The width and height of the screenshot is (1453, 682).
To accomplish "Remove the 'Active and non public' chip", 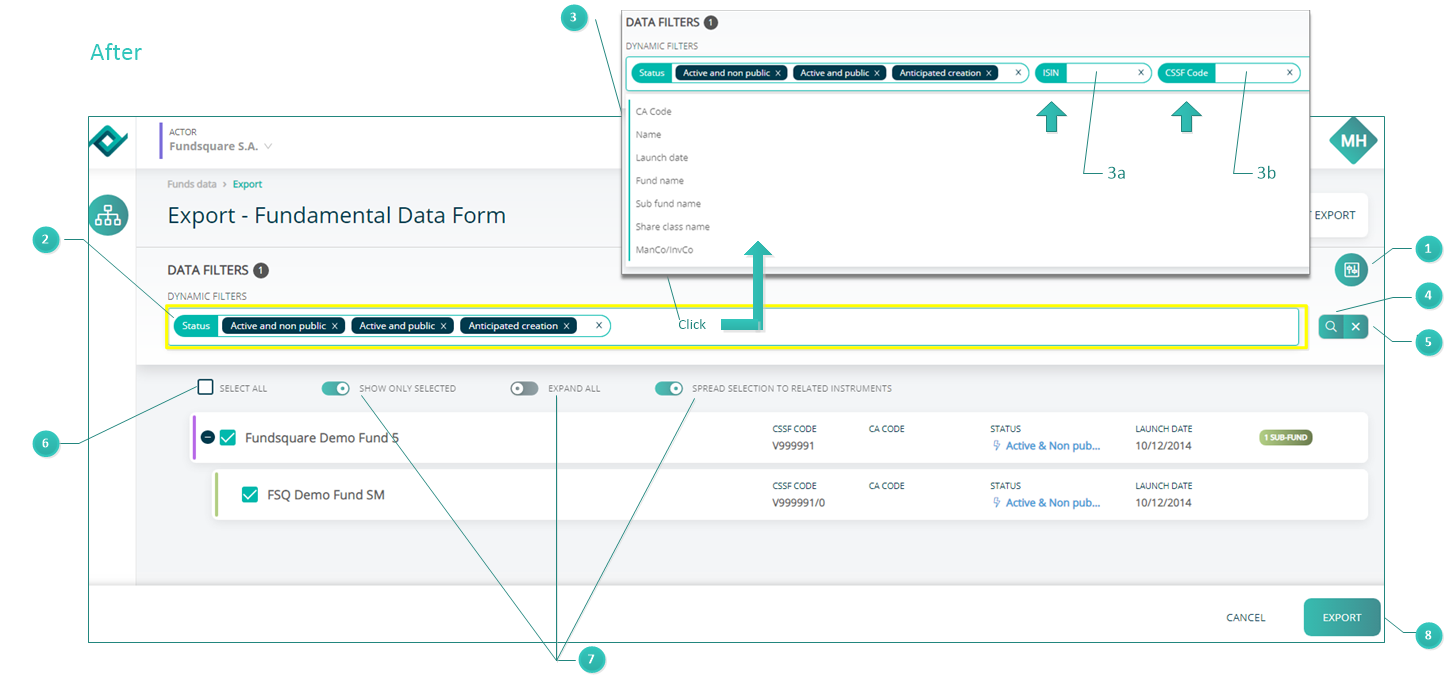I will click(x=336, y=326).
